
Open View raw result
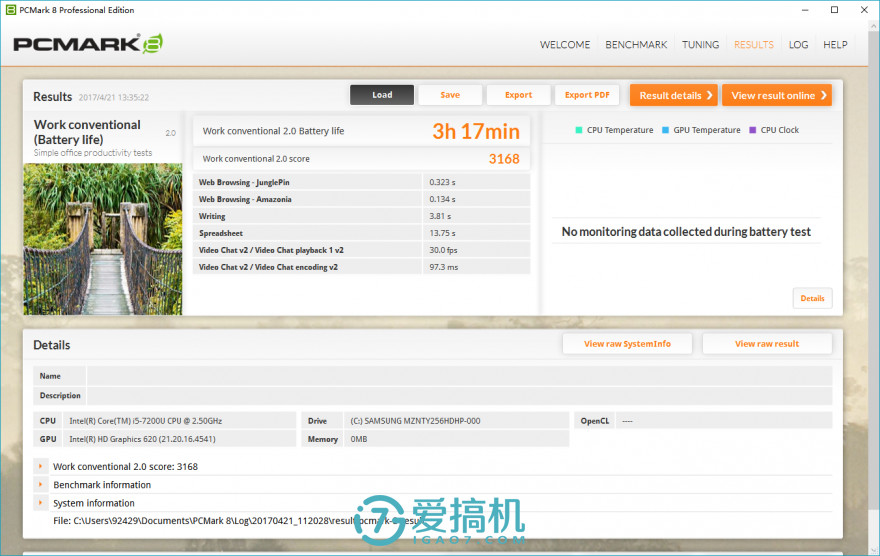point(767,344)
